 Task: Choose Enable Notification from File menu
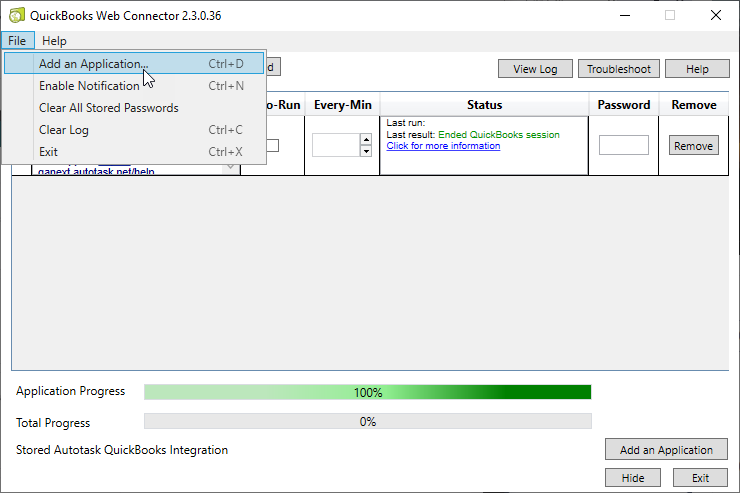[89, 86]
